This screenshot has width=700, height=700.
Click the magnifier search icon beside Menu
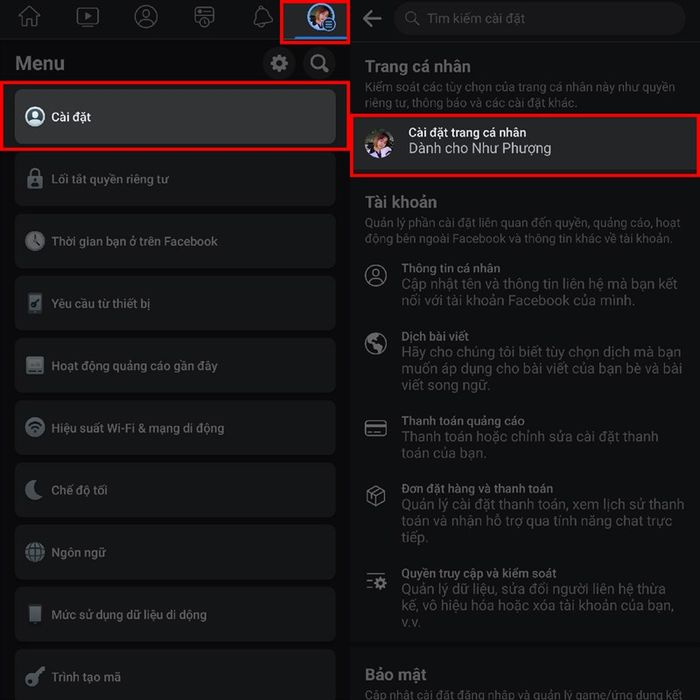point(319,63)
